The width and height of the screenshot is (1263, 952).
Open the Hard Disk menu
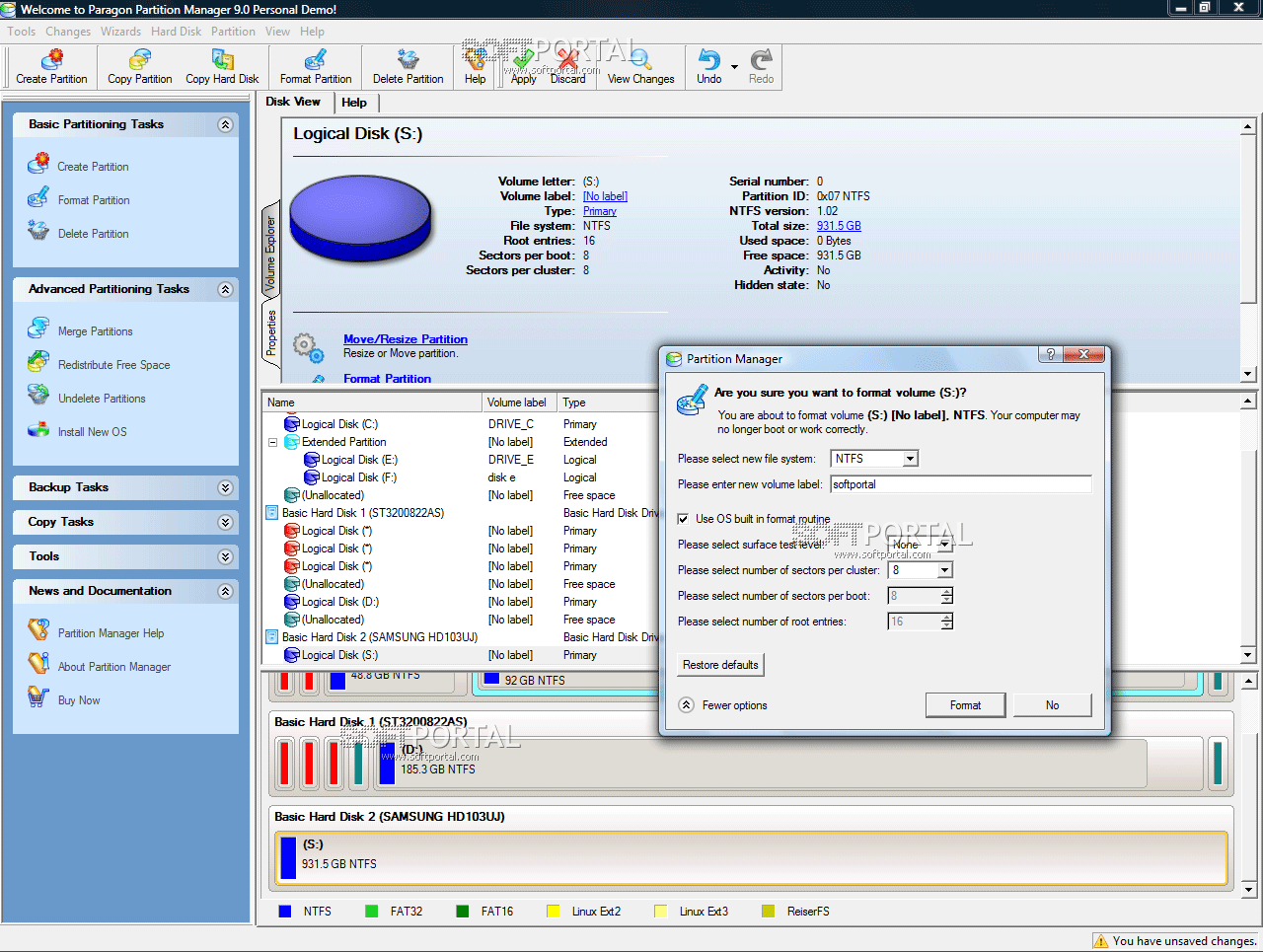pos(176,32)
